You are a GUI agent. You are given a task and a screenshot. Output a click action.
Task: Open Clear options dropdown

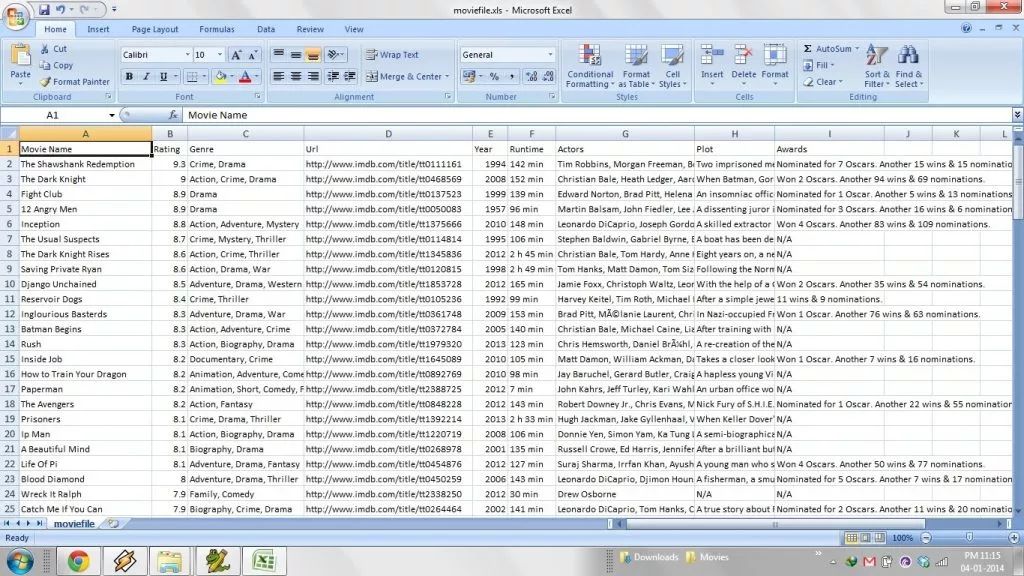coord(840,82)
